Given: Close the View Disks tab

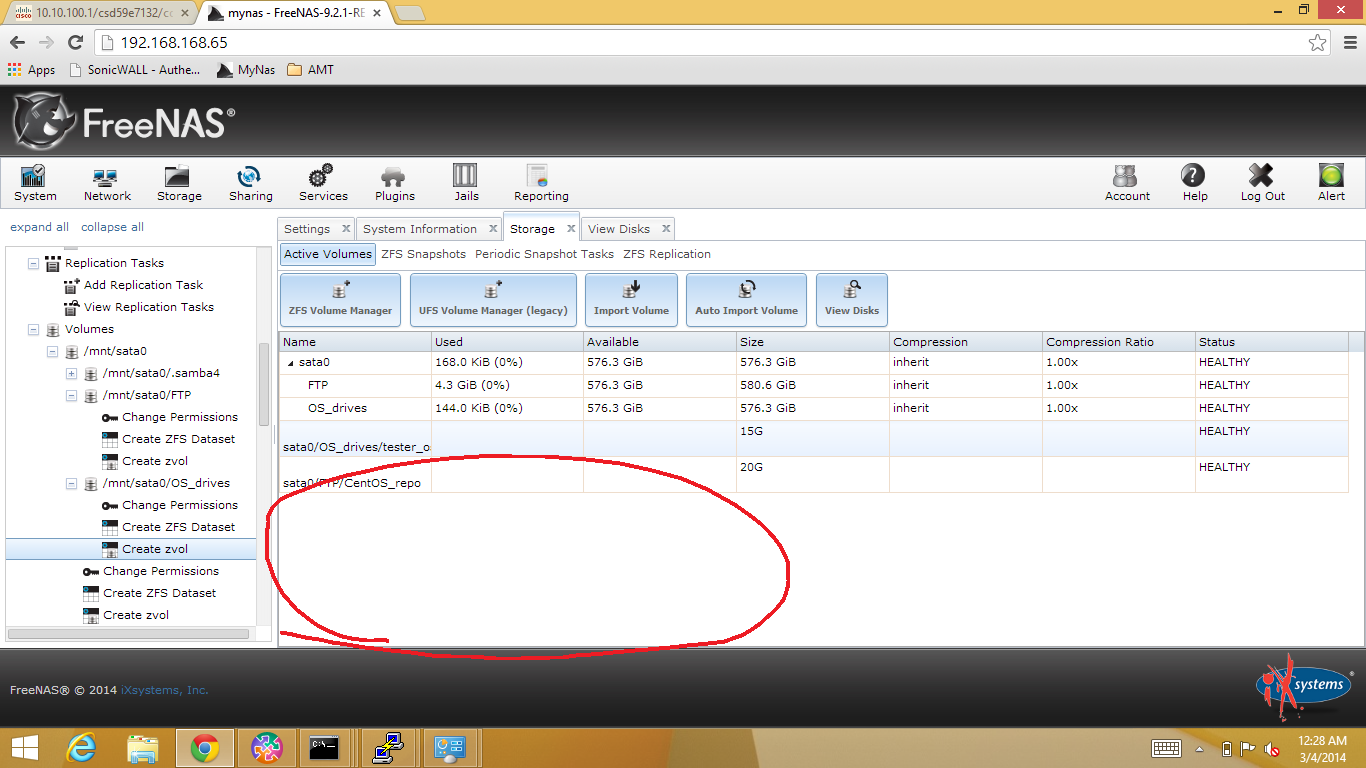Looking at the screenshot, I should click(666, 229).
